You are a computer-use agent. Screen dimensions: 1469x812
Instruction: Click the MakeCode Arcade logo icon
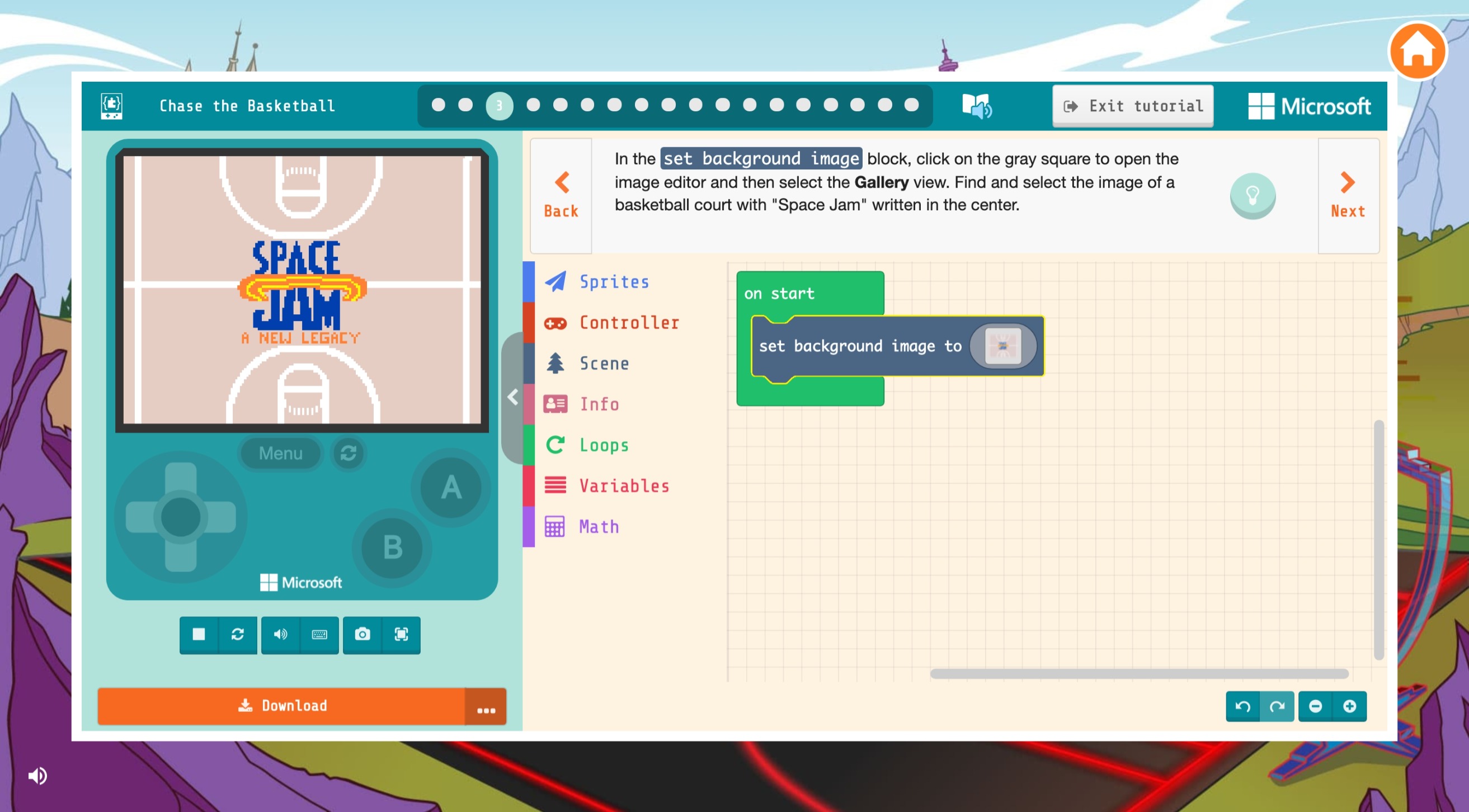coord(111,106)
